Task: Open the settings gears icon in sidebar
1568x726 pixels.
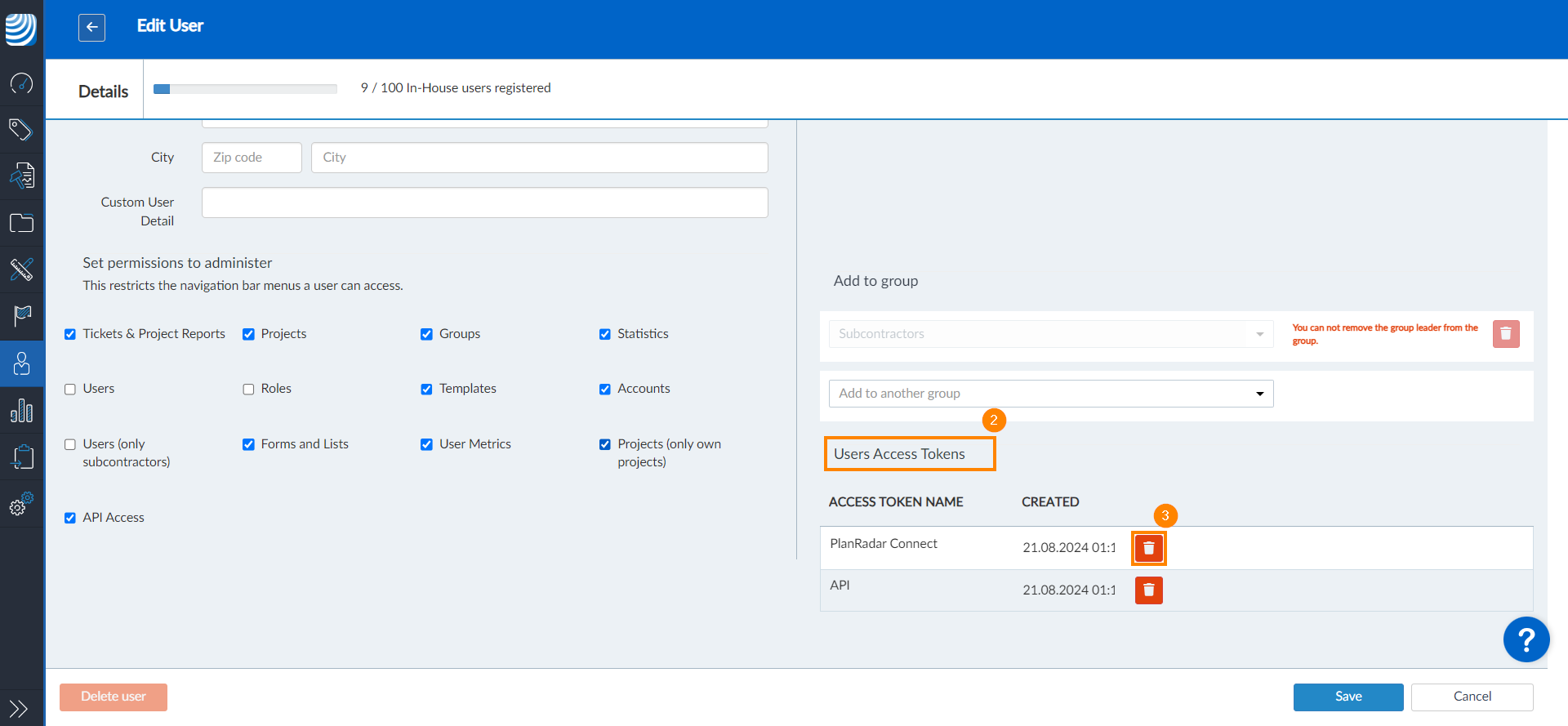Action: (x=21, y=504)
